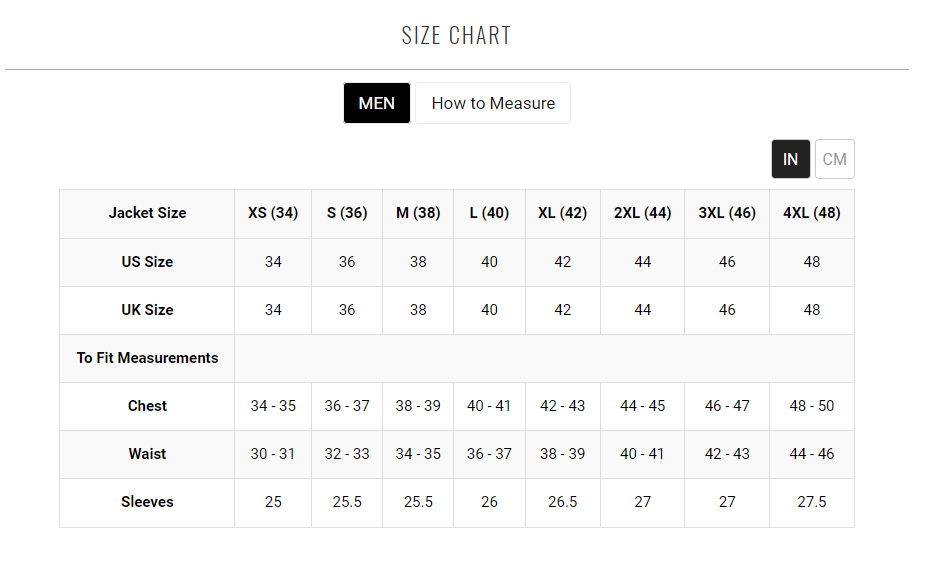Click the Waist row label
The width and height of the screenshot is (941, 585).
pos(147,454)
